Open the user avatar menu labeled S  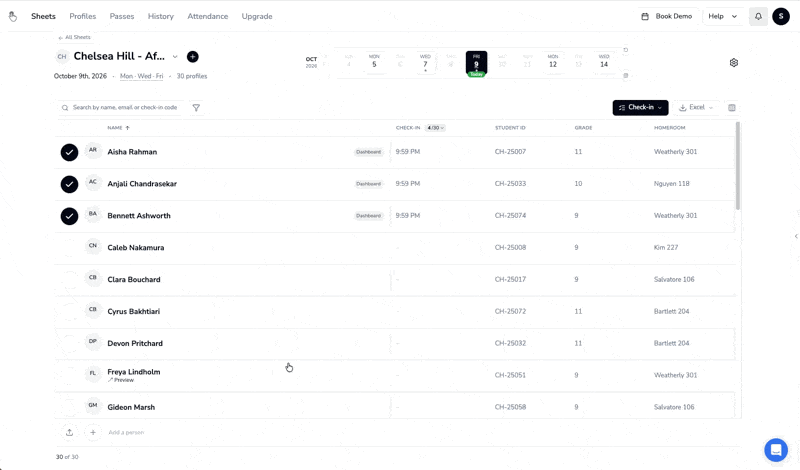(x=781, y=16)
